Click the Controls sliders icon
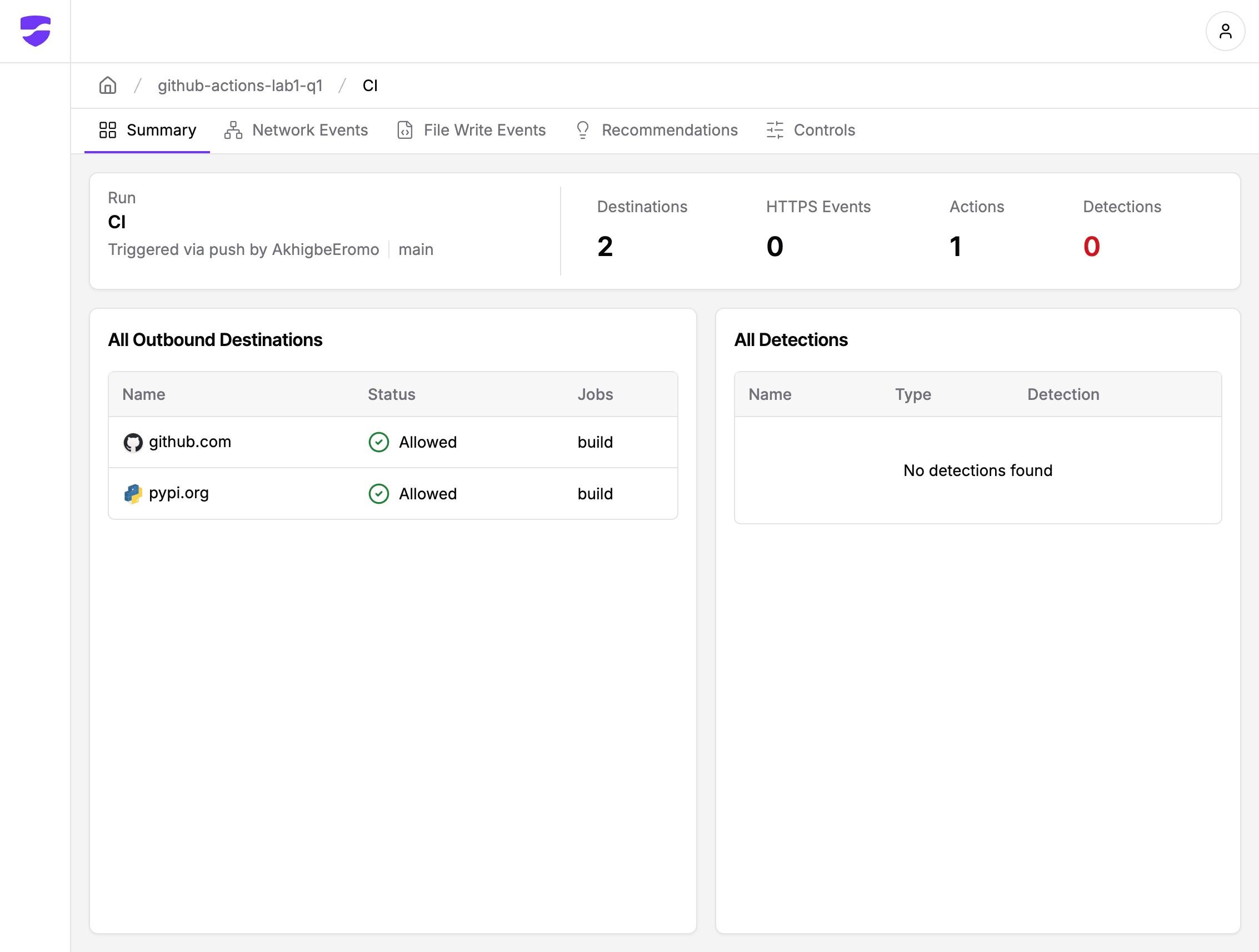 point(775,131)
